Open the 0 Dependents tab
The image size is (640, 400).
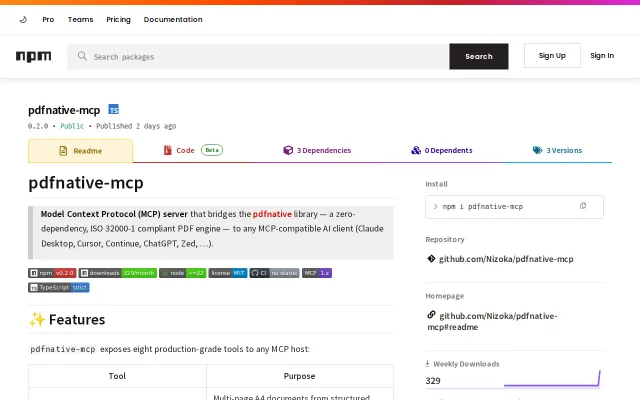[x=442, y=150]
